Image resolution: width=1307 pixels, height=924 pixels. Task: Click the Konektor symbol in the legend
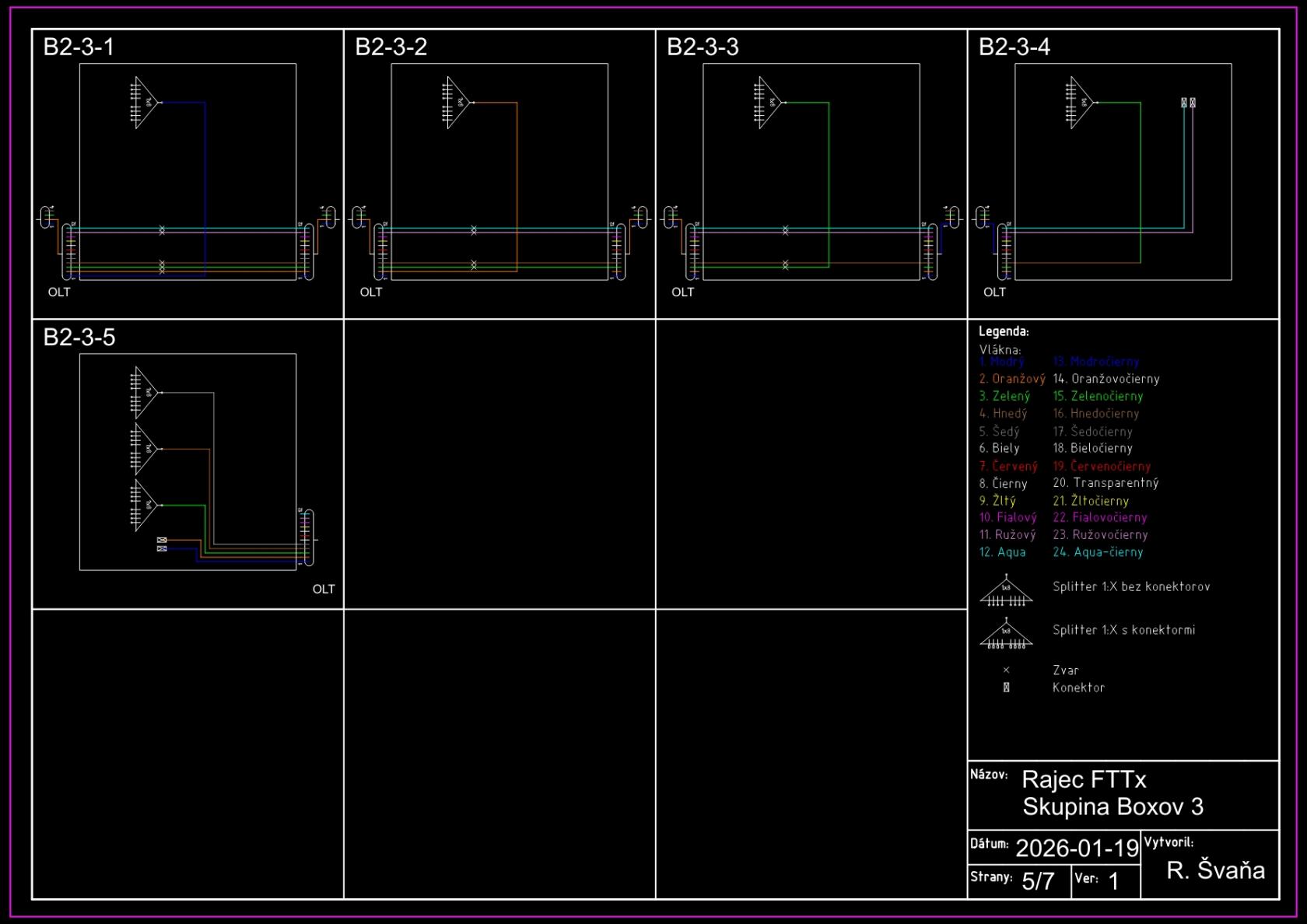point(1006,688)
